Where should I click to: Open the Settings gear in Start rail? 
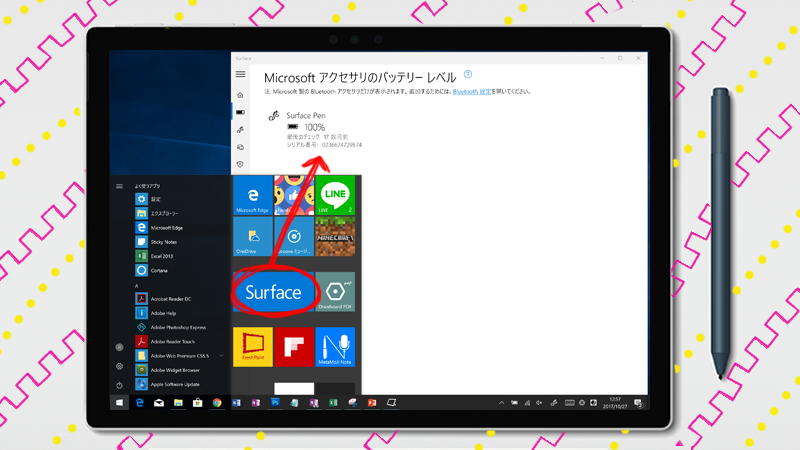tap(119, 366)
